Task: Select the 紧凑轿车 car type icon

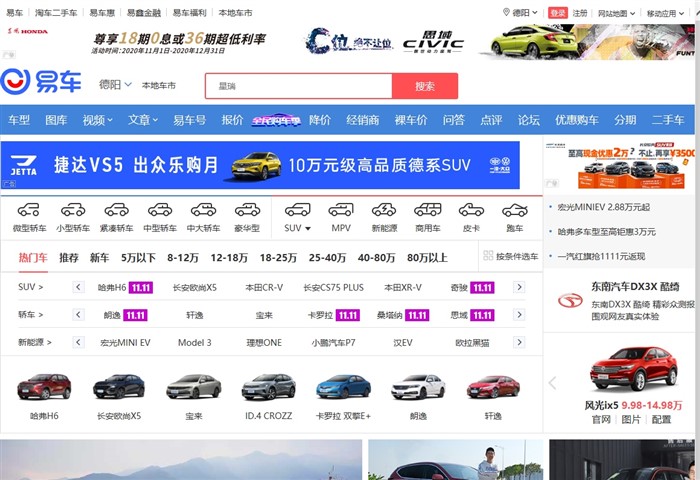Action: tap(117, 209)
